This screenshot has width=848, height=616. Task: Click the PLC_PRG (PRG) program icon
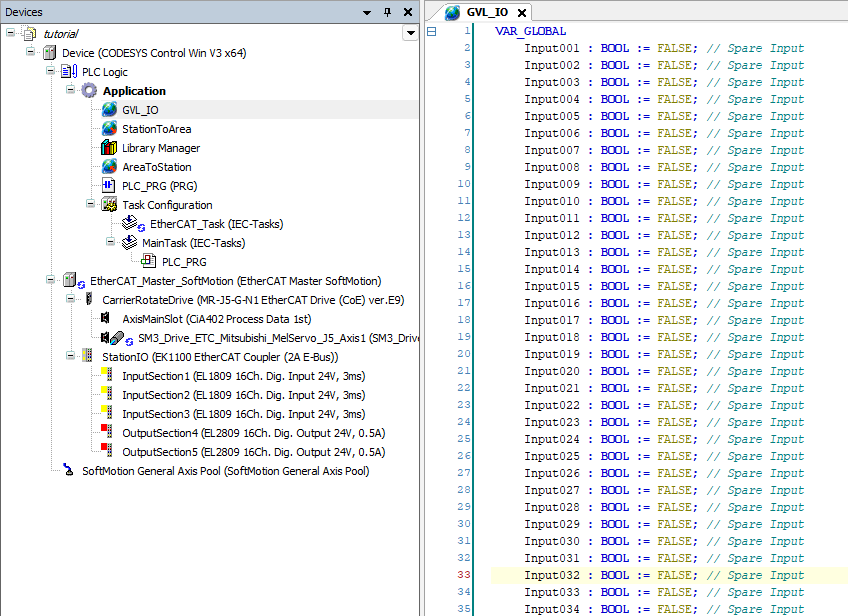point(109,185)
